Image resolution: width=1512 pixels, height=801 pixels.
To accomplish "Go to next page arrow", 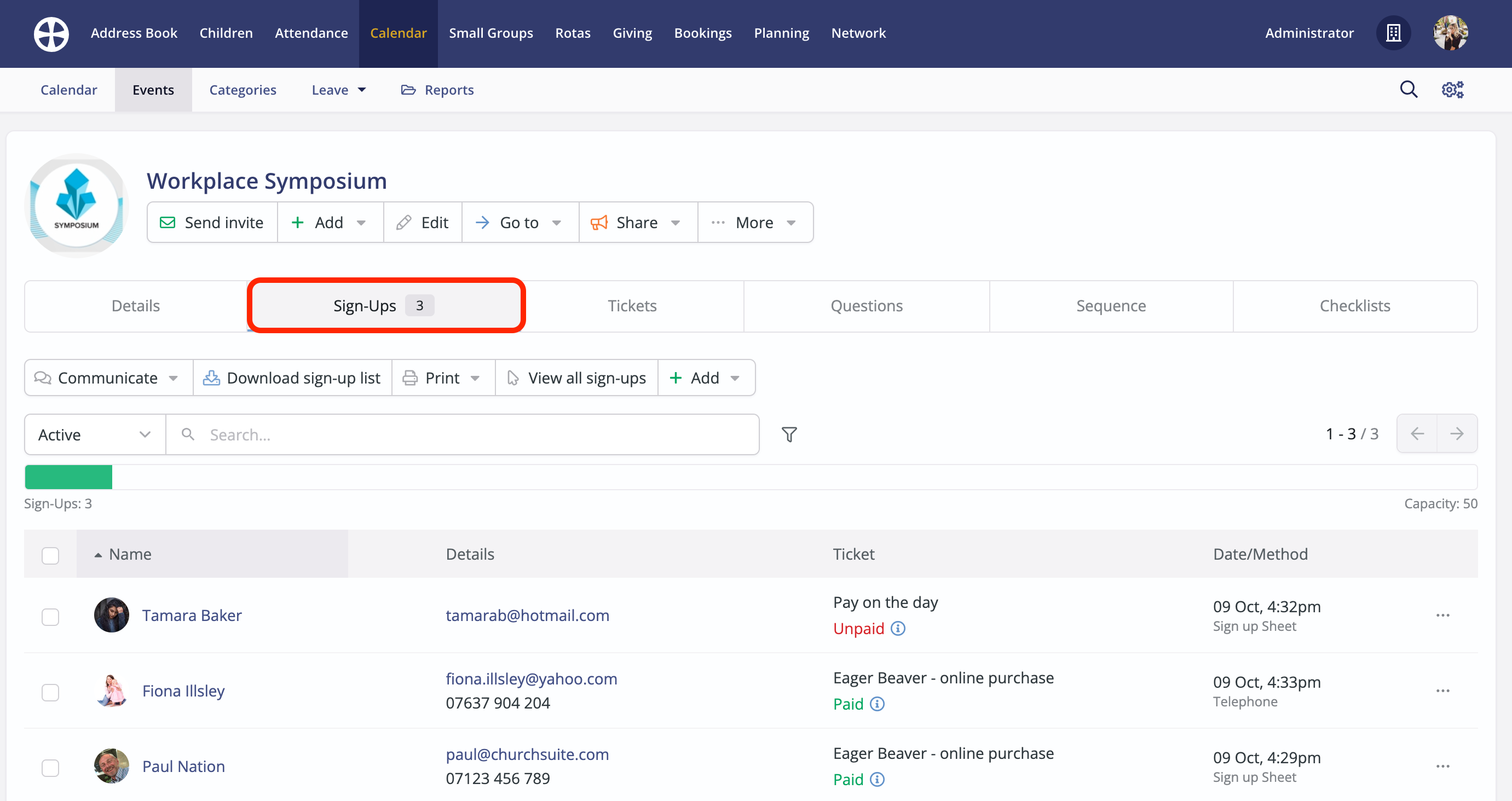I will pyautogui.click(x=1456, y=434).
